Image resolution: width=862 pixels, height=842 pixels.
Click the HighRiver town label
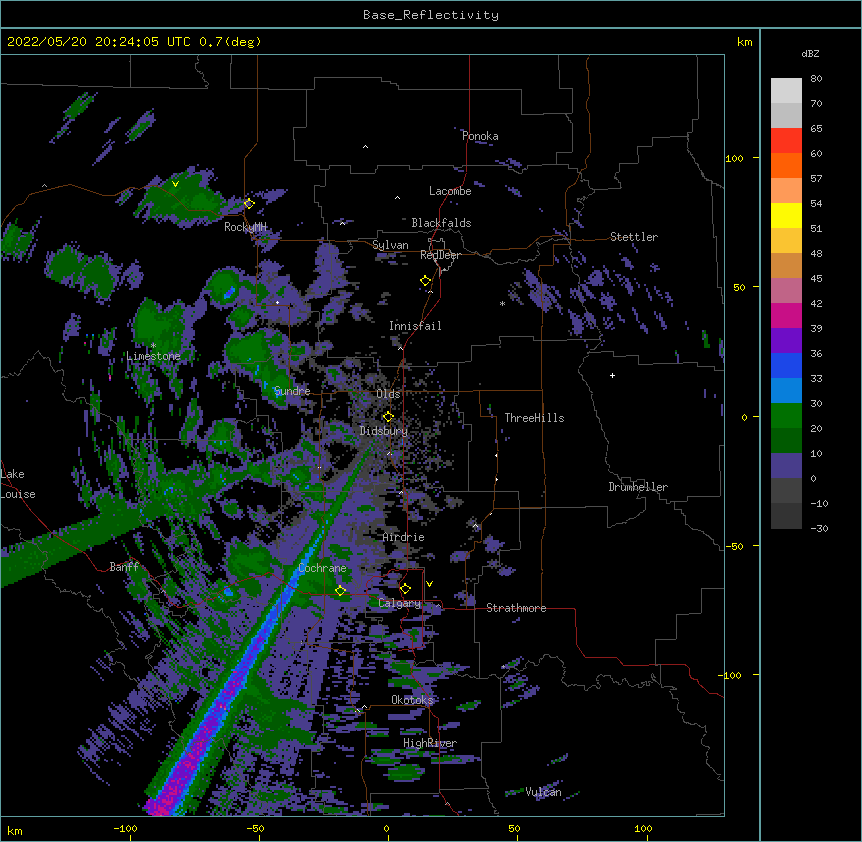click(x=430, y=743)
